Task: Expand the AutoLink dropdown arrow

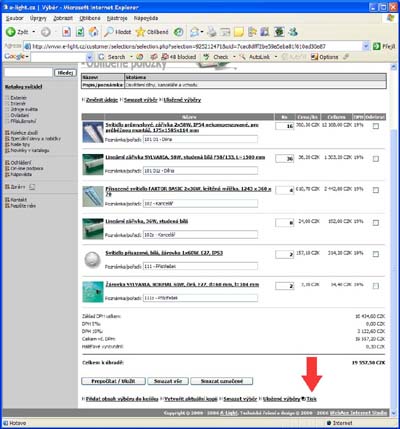Action: point(276,57)
